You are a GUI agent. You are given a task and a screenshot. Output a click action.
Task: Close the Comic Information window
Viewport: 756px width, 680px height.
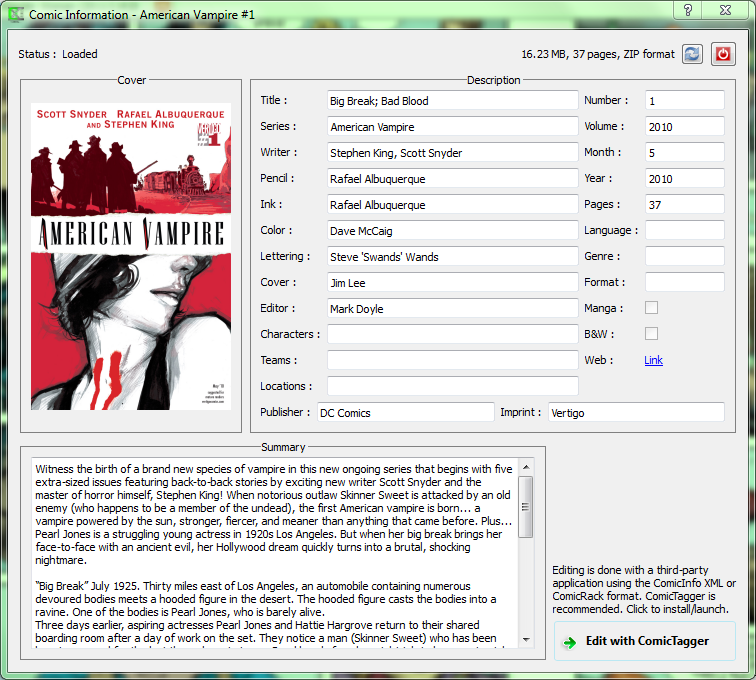(726, 10)
